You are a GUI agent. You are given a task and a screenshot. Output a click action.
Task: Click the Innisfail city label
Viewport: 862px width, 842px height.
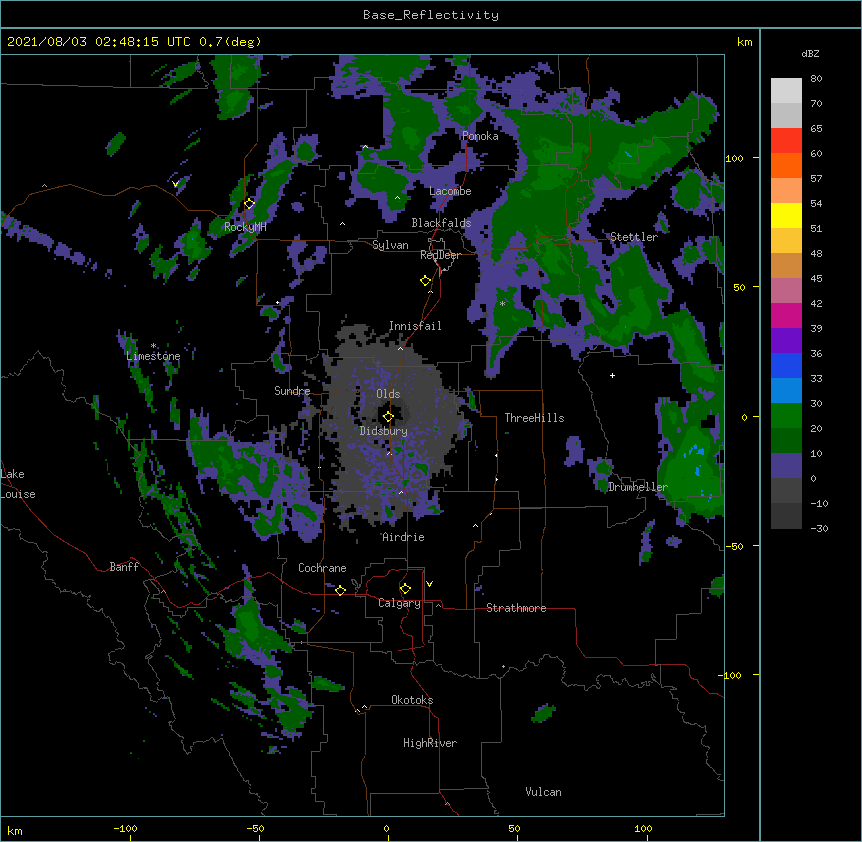[x=415, y=326]
